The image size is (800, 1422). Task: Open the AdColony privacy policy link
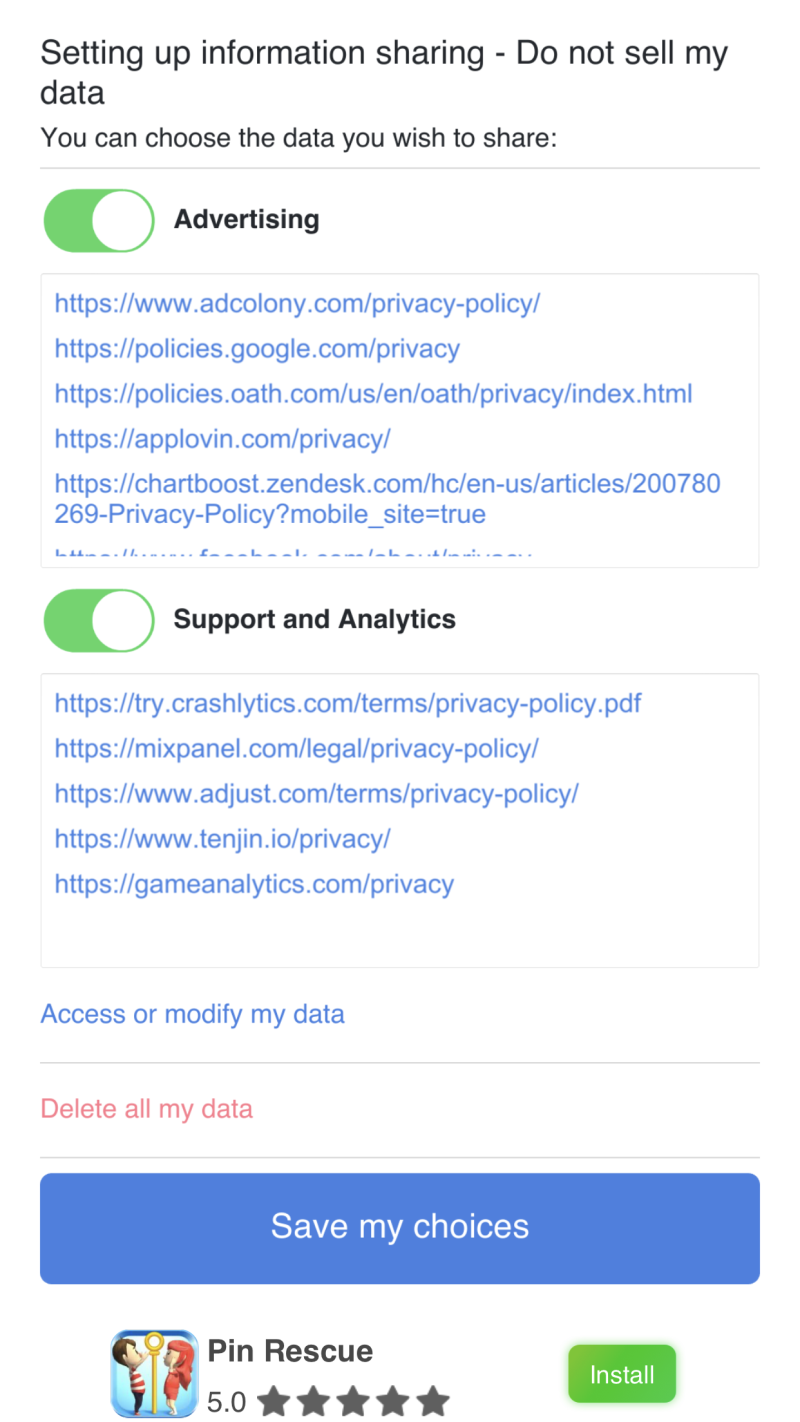pos(297,304)
